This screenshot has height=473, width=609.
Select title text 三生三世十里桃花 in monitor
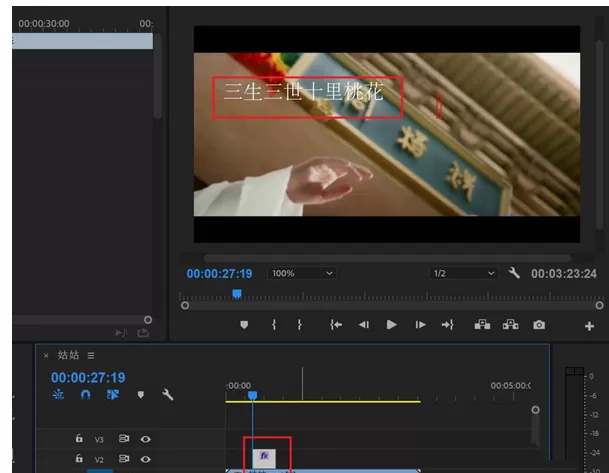click(x=303, y=92)
